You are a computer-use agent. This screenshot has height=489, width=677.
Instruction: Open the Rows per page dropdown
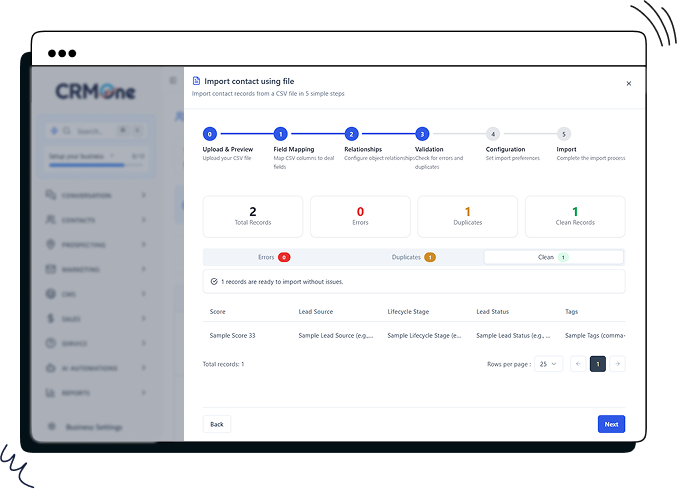549,364
